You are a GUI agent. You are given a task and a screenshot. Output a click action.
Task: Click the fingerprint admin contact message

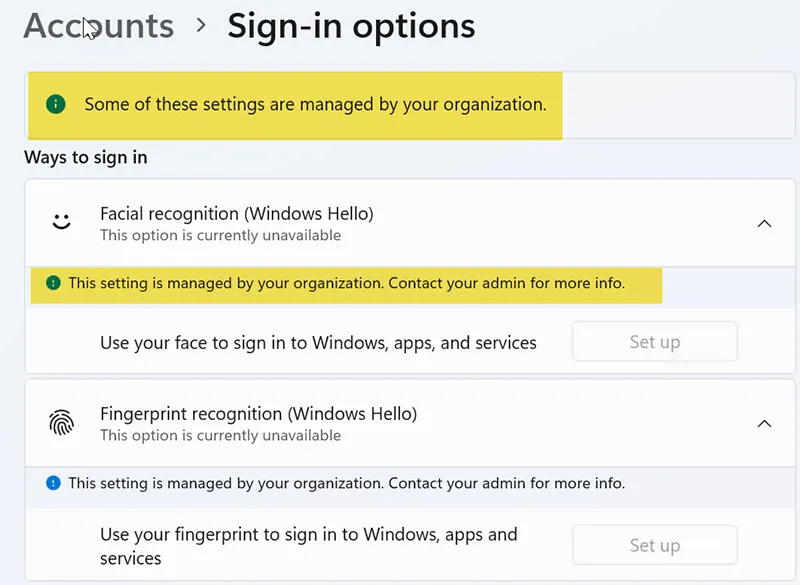coord(345,483)
